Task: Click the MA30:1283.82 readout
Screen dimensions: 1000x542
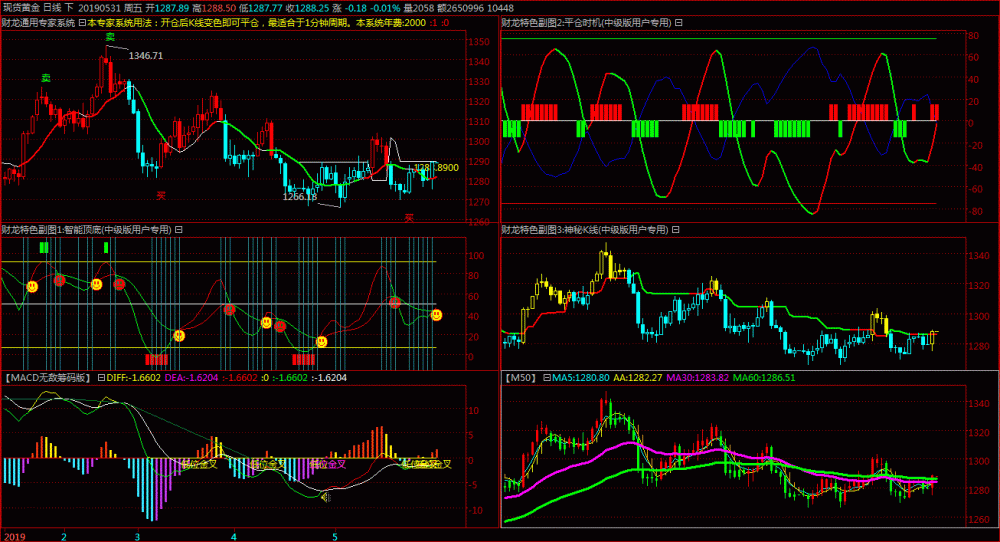Action: 698,377
